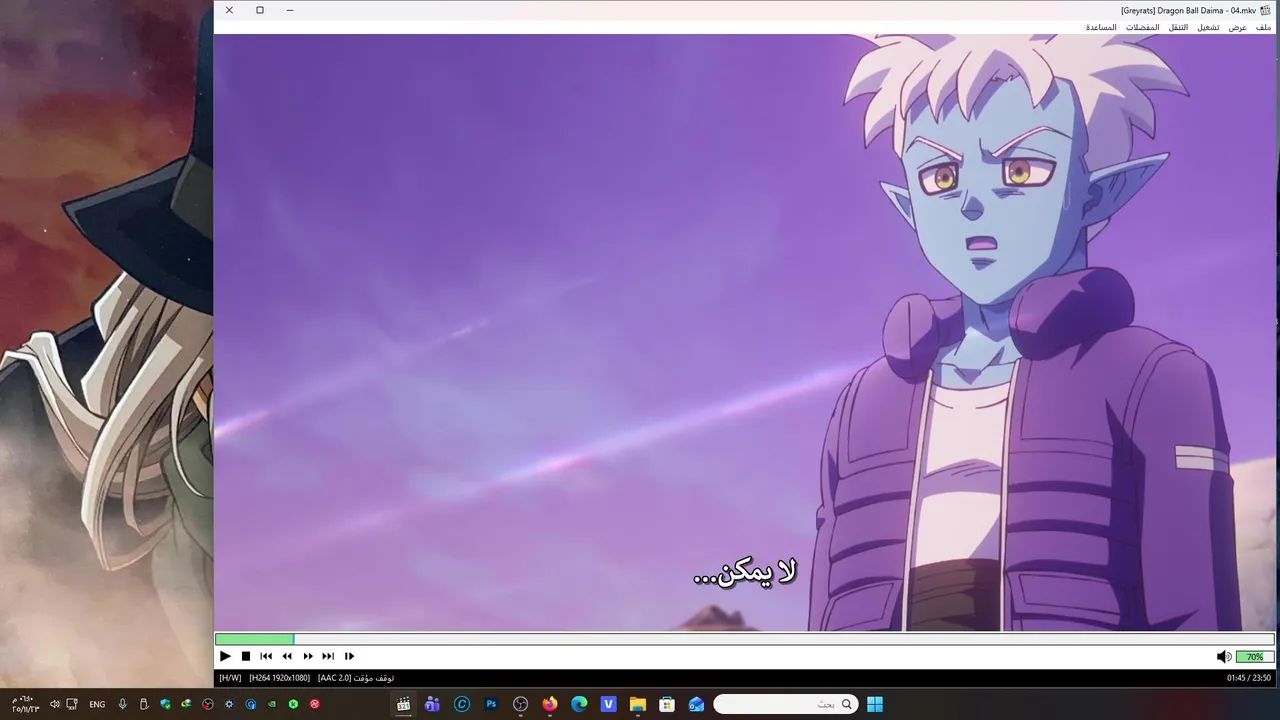Click the [AAC 2.0] audio status text
This screenshot has width=1280, height=720.
click(335, 678)
